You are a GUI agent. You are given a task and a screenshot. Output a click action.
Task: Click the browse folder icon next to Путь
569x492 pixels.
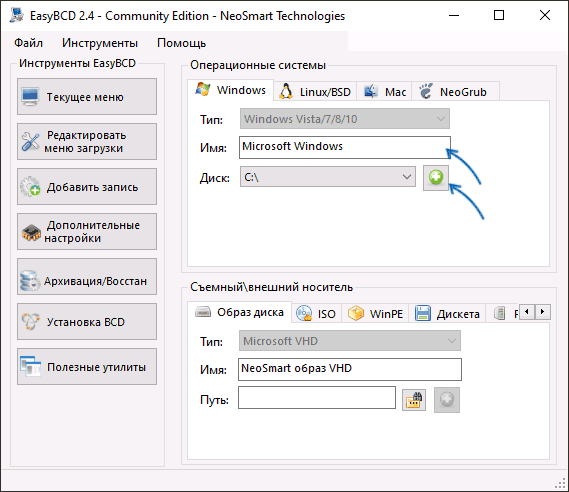pyautogui.click(x=414, y=399)
